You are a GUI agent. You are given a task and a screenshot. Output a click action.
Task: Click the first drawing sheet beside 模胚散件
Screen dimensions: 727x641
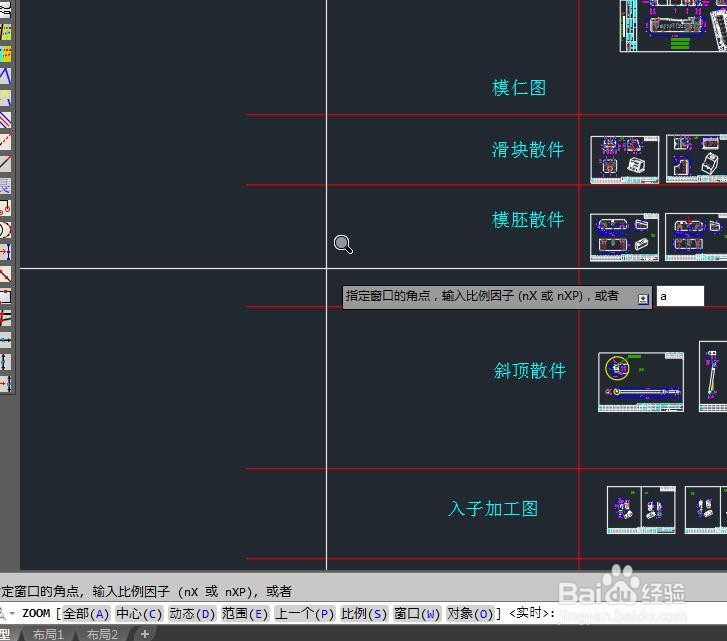624,237
